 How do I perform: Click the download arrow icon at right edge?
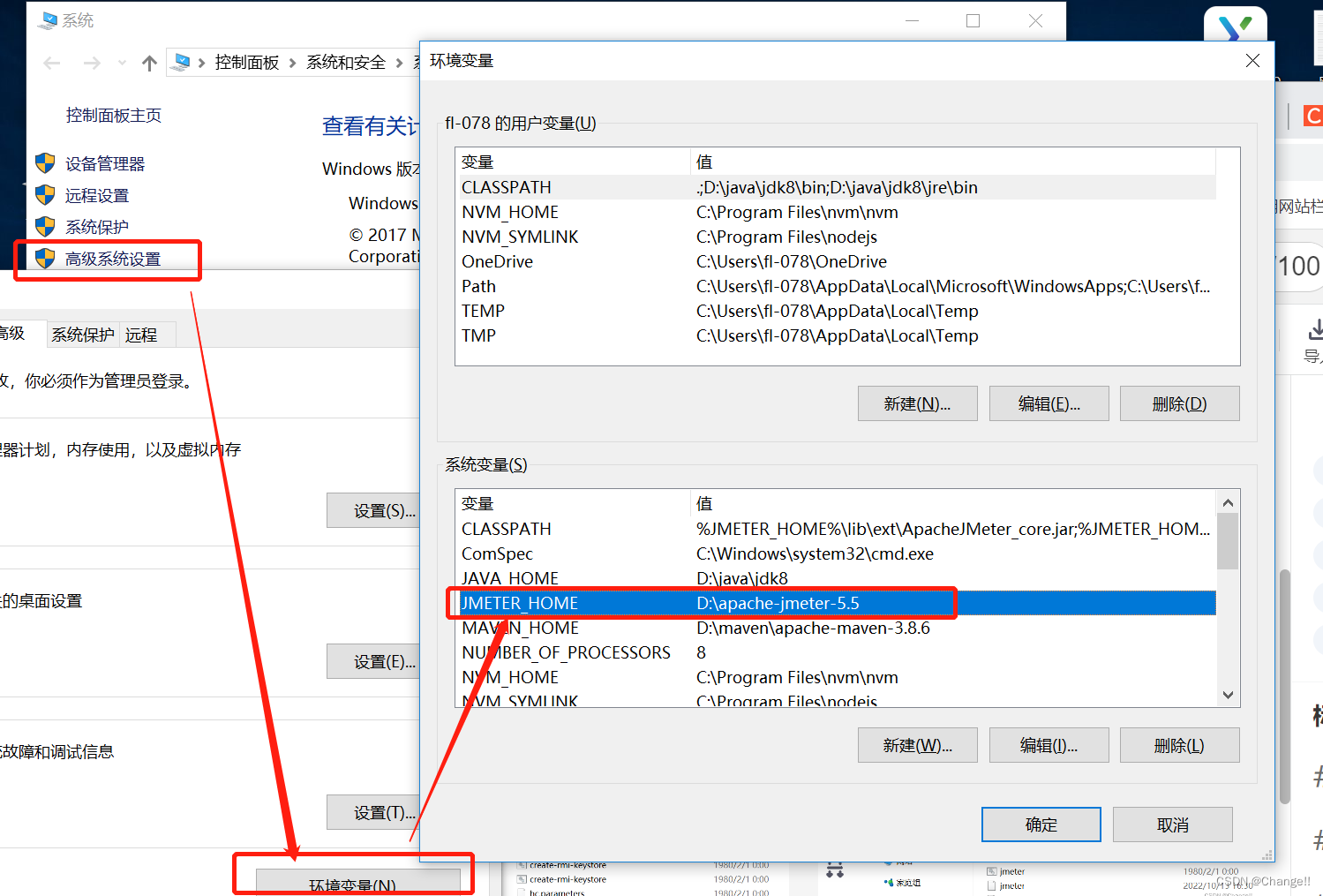(x=1315, y=330)
